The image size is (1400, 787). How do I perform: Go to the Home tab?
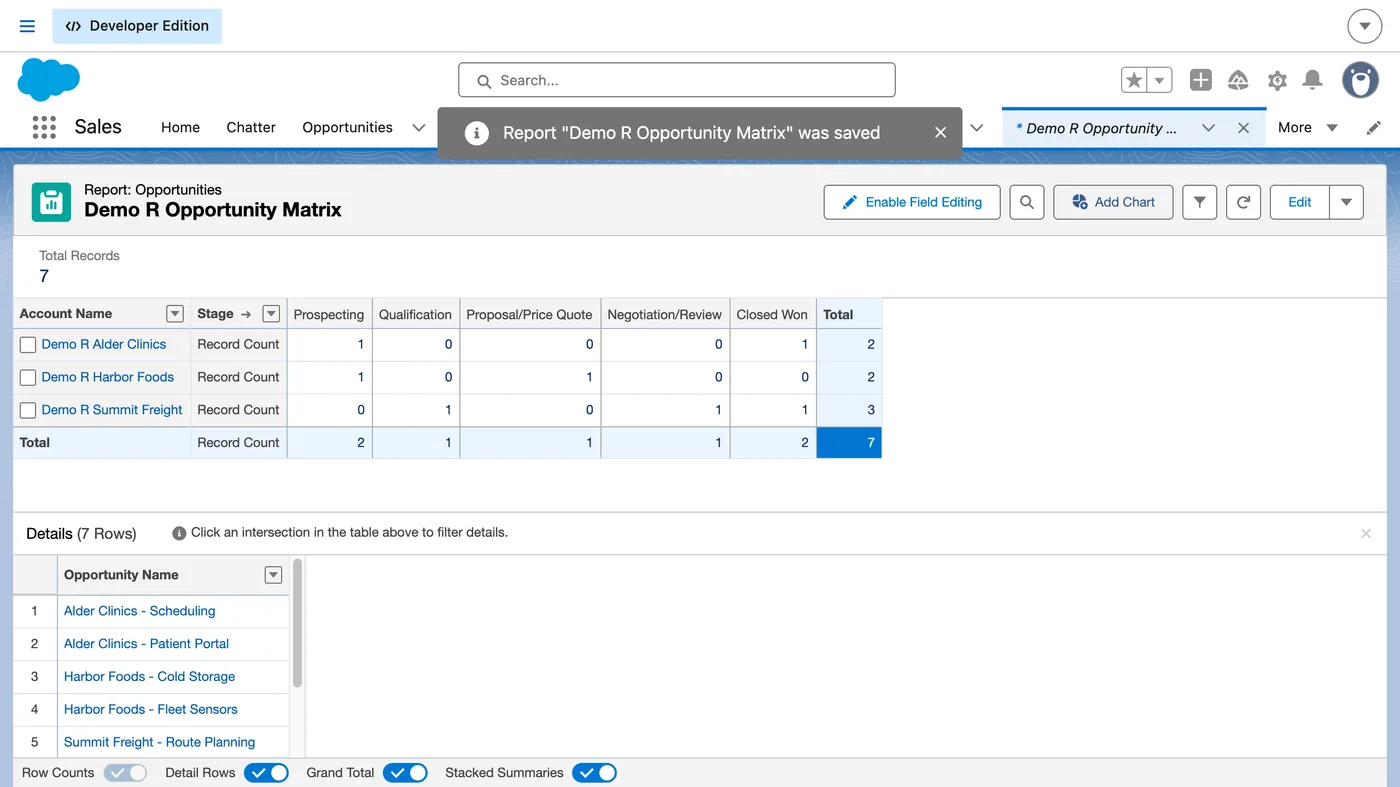pyautogui.click(x=180, y=127)
